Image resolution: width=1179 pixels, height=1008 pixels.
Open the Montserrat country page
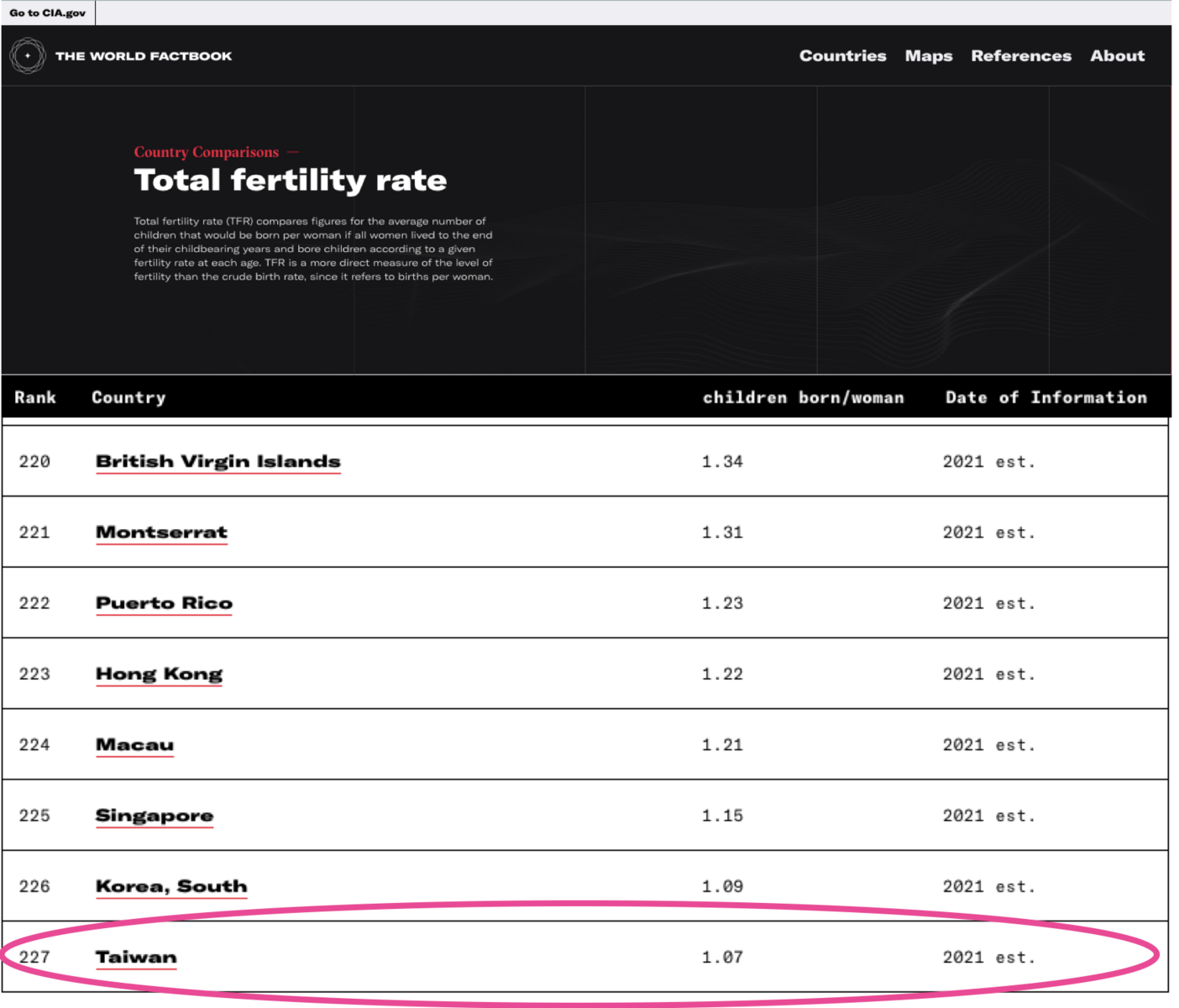tap(161, 532)
